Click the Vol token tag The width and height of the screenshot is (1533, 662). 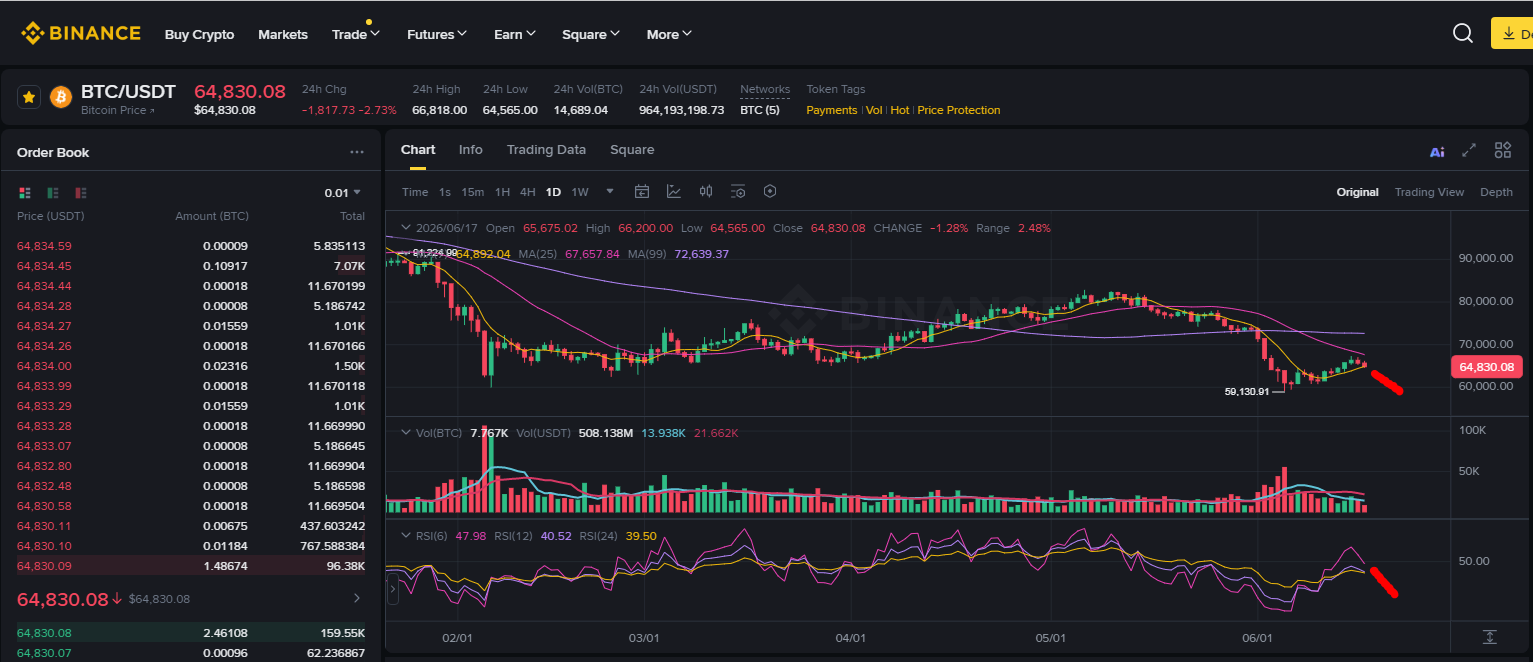pyautogui.click(x=874, y=110)
